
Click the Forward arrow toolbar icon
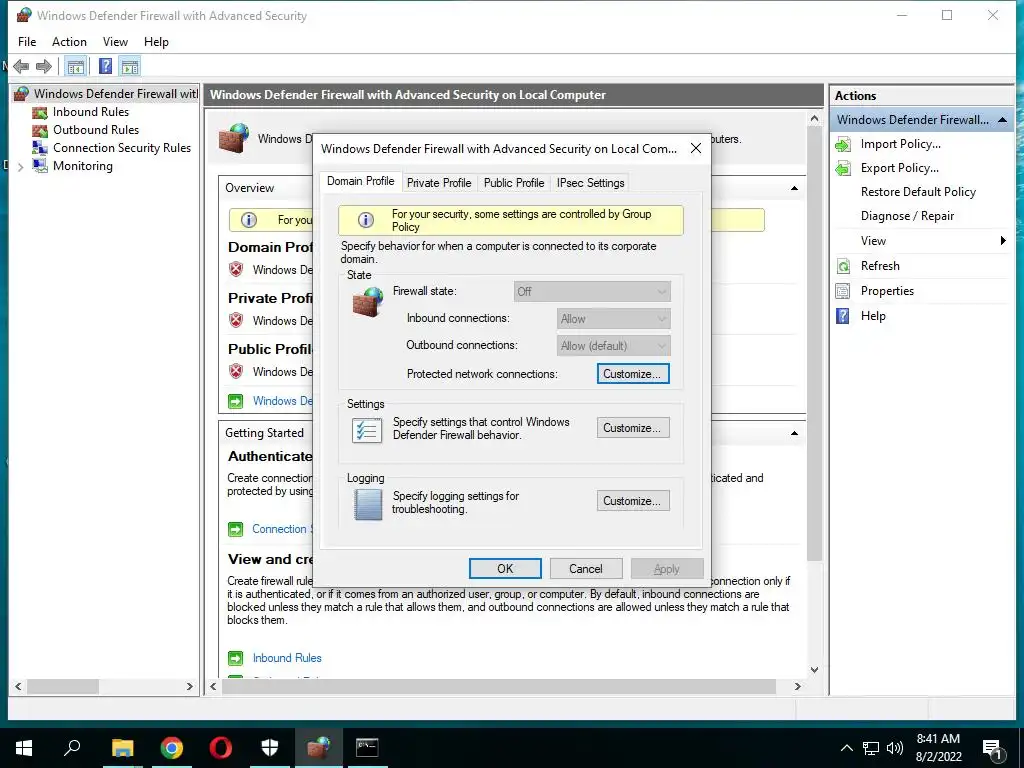point(44,67)
